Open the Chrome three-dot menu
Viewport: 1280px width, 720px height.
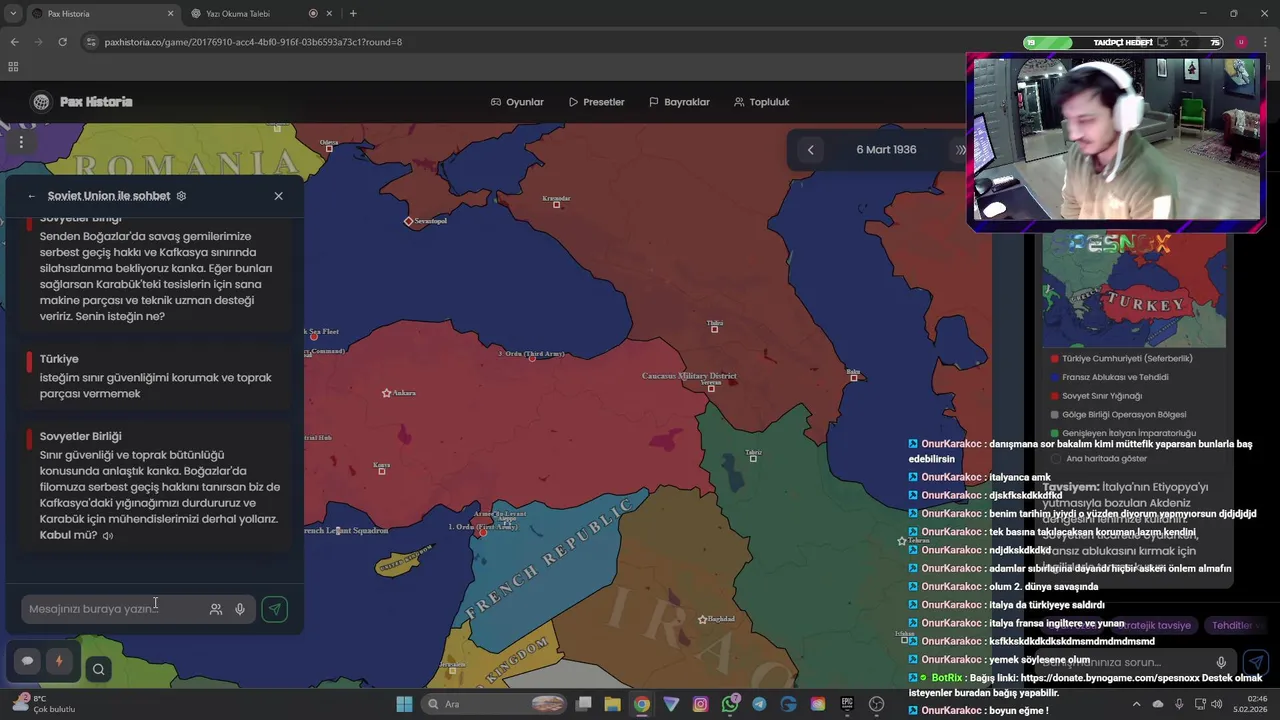(1266, 42)
